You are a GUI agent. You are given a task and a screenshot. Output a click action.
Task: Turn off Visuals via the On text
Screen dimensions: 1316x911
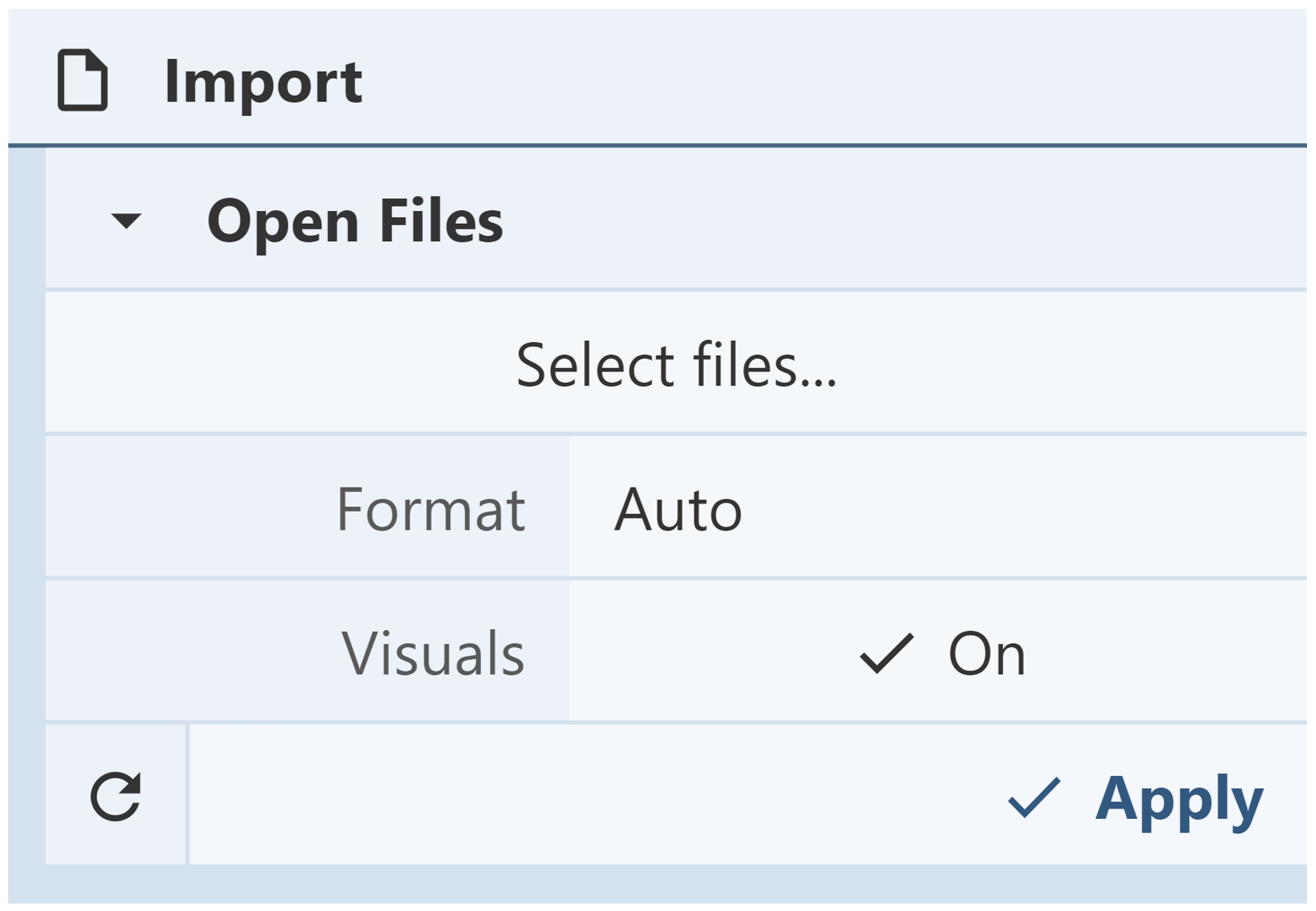987,654
